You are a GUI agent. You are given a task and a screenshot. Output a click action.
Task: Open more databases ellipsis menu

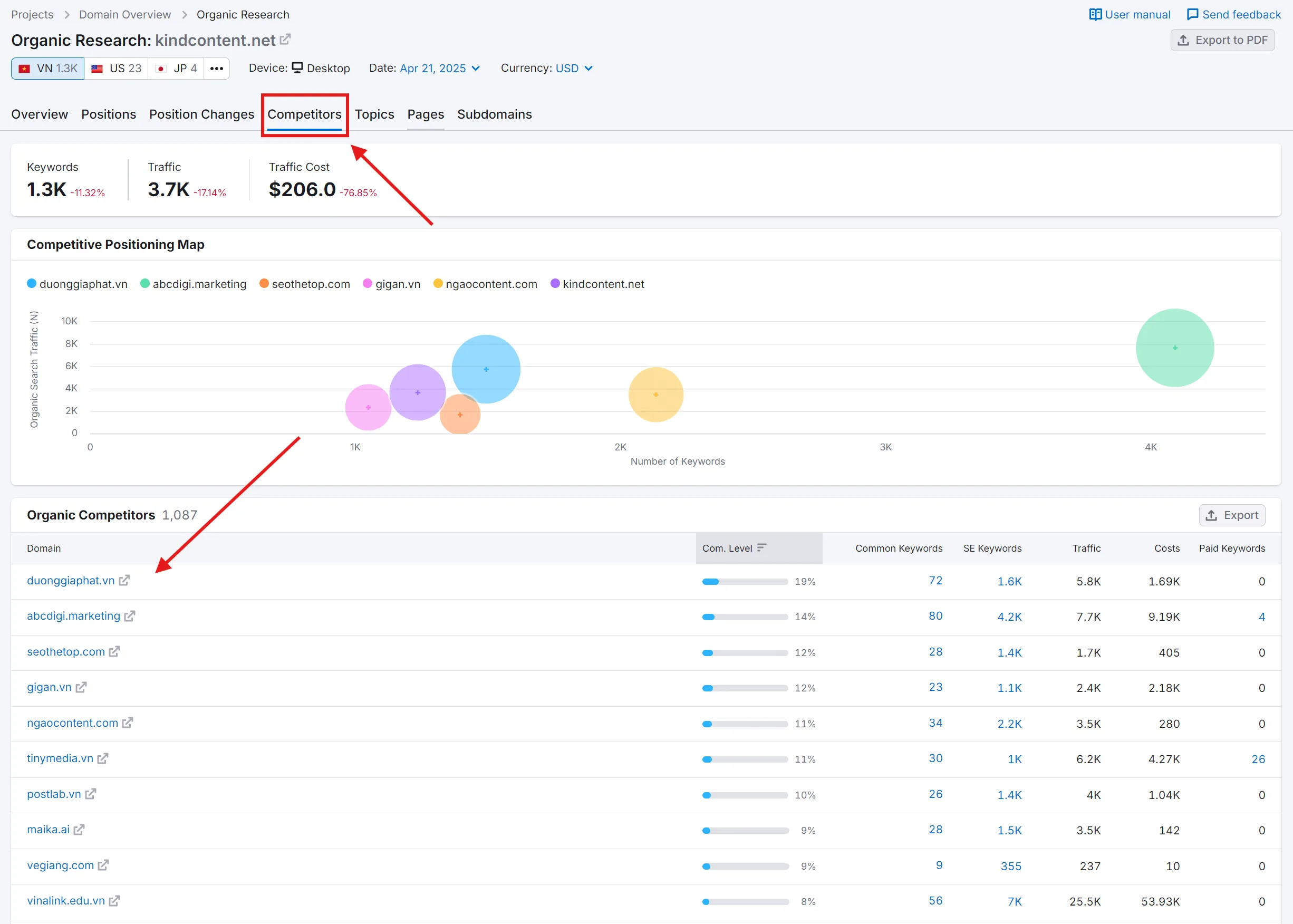(217, 68)
